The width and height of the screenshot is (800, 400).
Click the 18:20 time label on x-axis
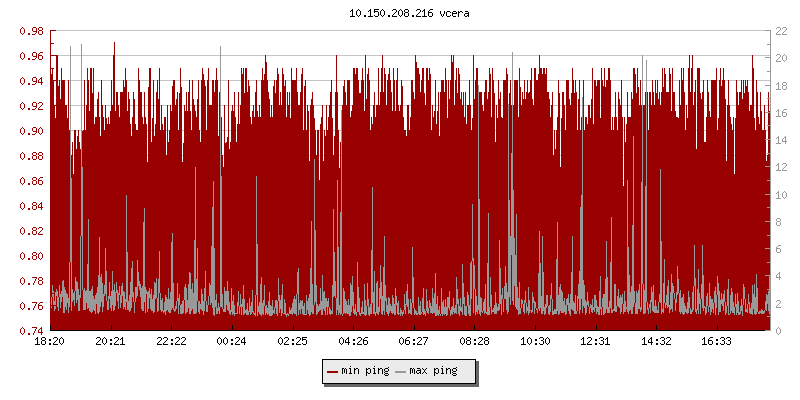[50, 341]
